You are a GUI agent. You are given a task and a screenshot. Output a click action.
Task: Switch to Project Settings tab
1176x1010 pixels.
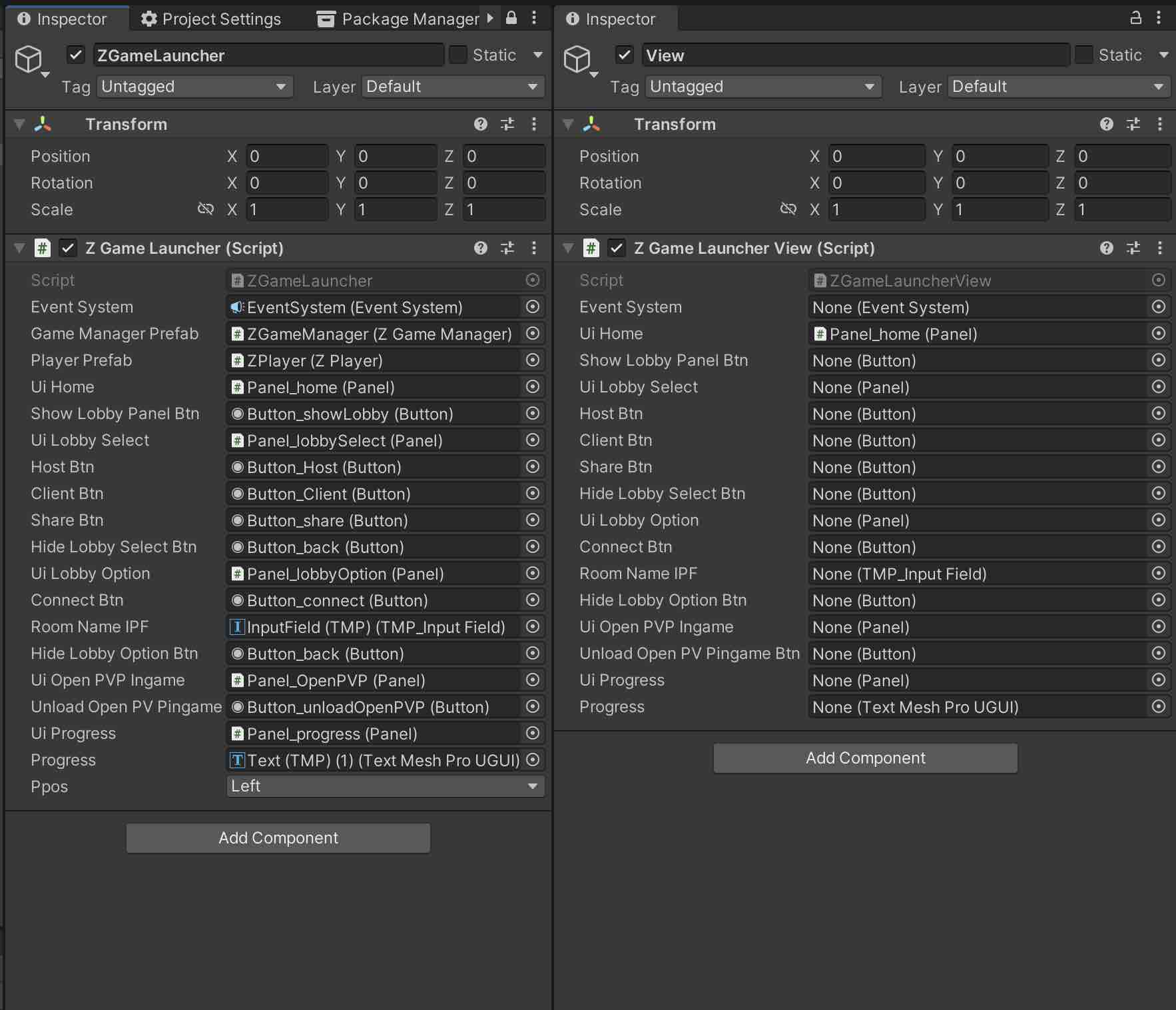point(211,19)
